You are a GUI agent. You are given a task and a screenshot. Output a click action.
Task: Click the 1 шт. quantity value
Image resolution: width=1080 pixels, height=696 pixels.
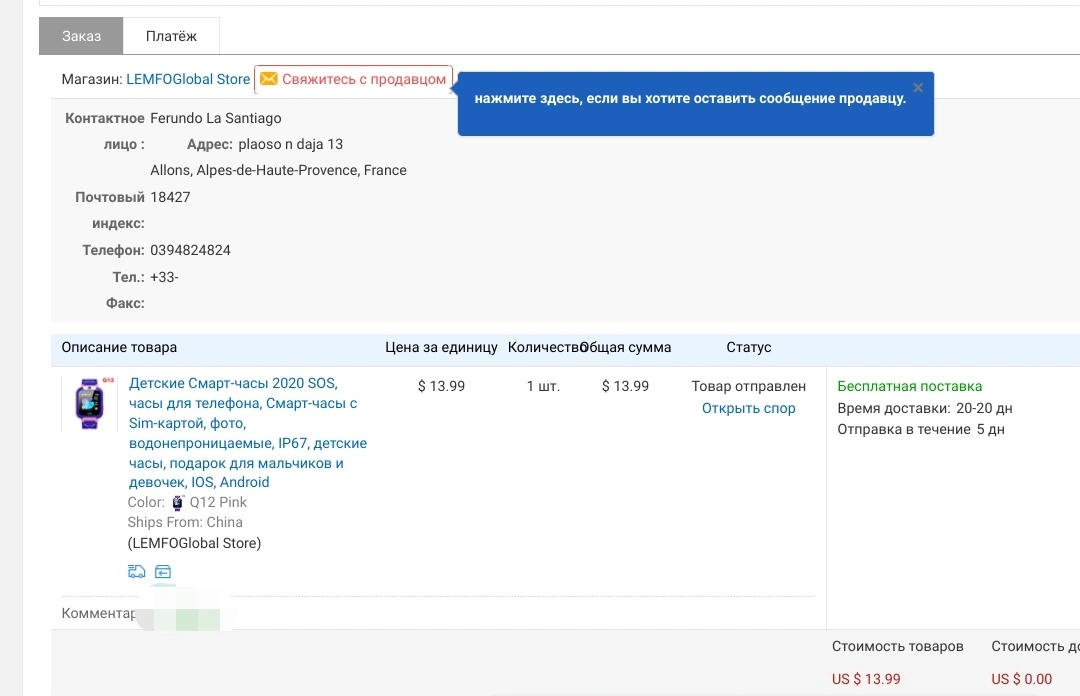point(543,387)
